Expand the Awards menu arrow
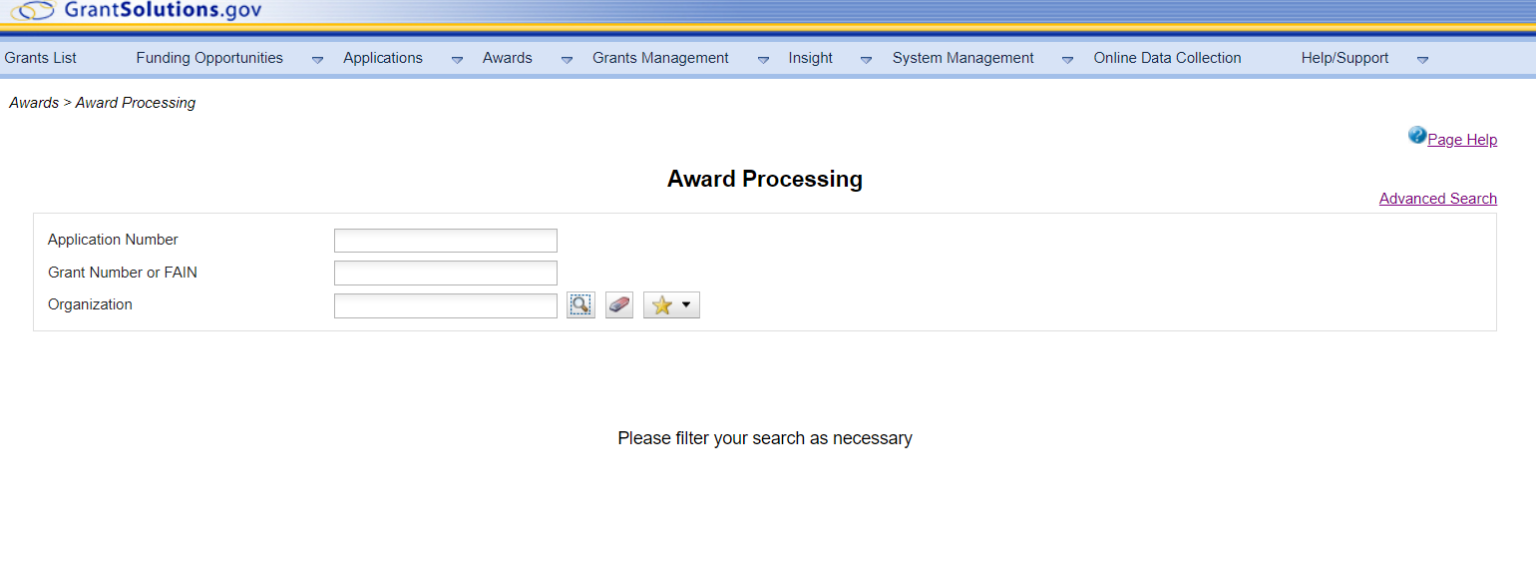Viewport: 1536px width, 568px height. [567, 59]
